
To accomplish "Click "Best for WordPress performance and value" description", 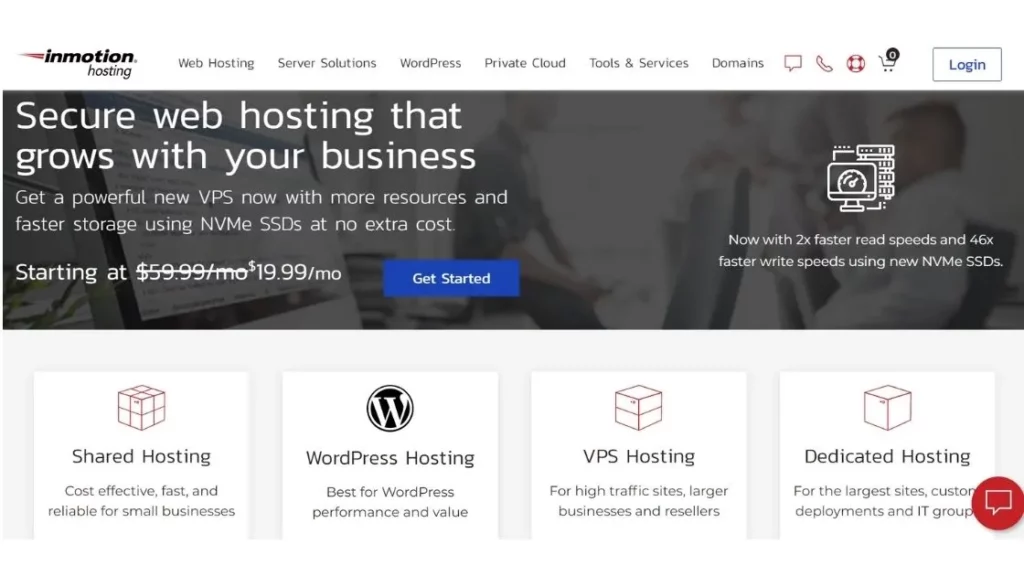I will click(390, 502).
